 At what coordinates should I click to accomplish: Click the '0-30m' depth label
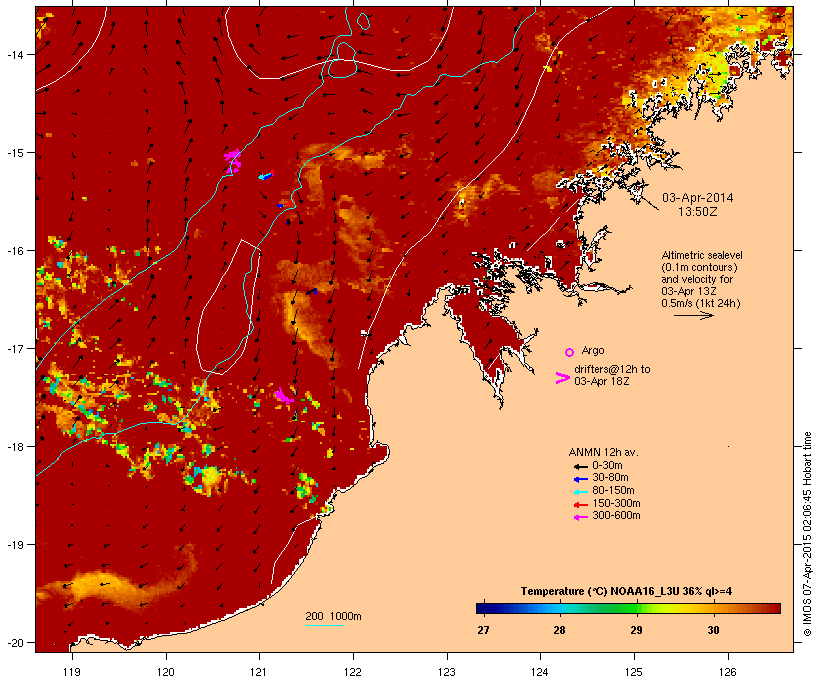coord(607,466)
